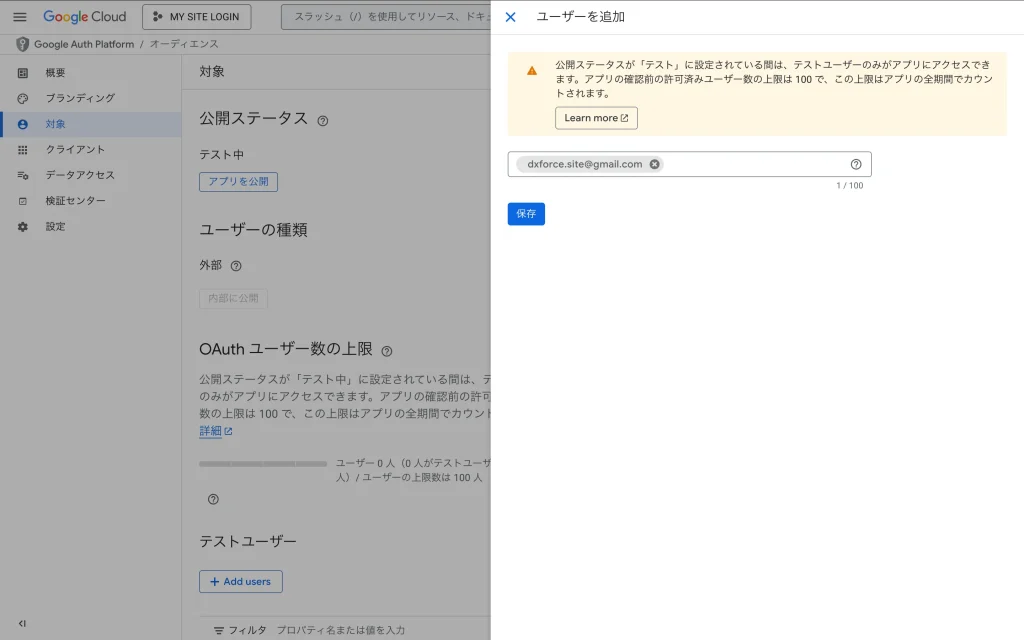Click help icon beside 外部
The width and height of the screenshot is (1024, 640).
pos(236,266)
